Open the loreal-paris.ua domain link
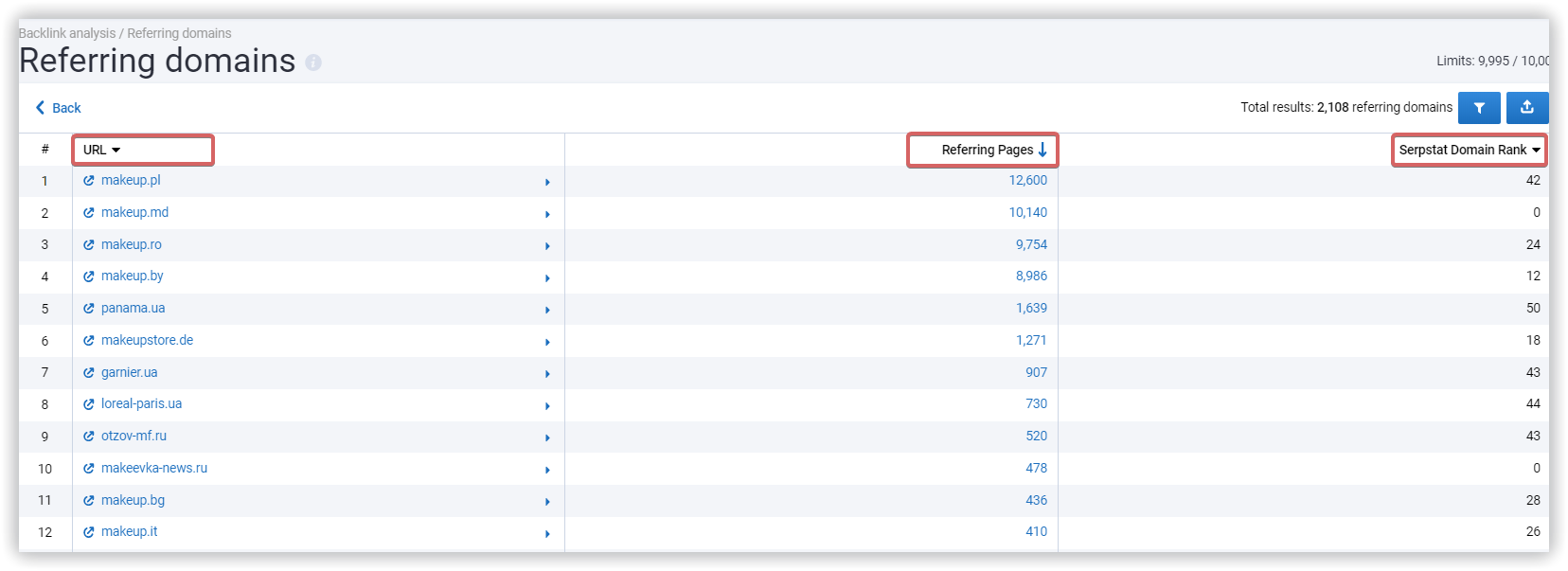Screen dimensions: 1568x571 [x=141, y=404]
